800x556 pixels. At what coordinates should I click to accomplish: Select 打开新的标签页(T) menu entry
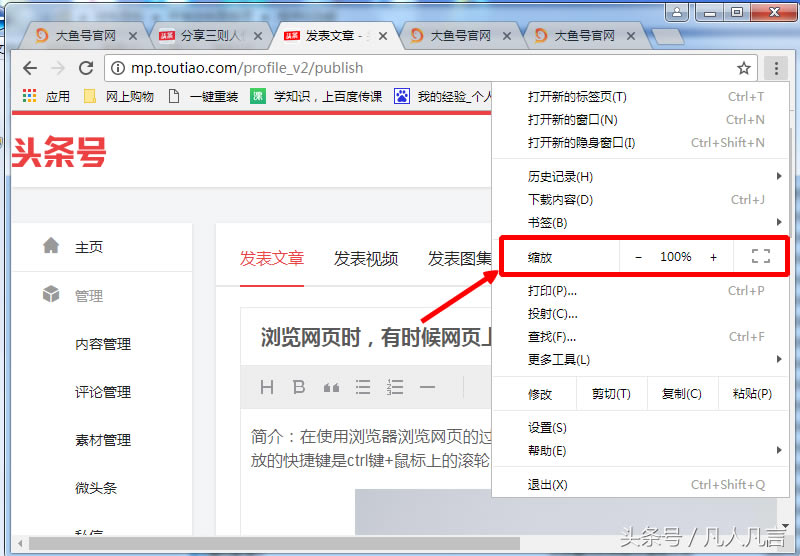click(577, 97)
